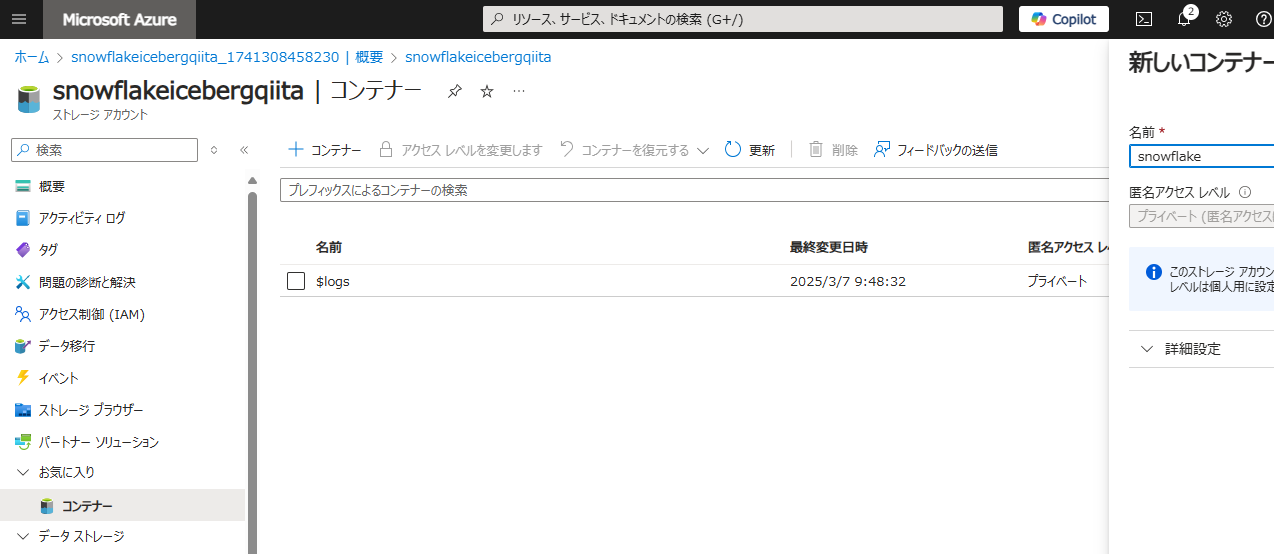1274x554 pixels.
Task: Click 削除 trash button
Action: 833,150
